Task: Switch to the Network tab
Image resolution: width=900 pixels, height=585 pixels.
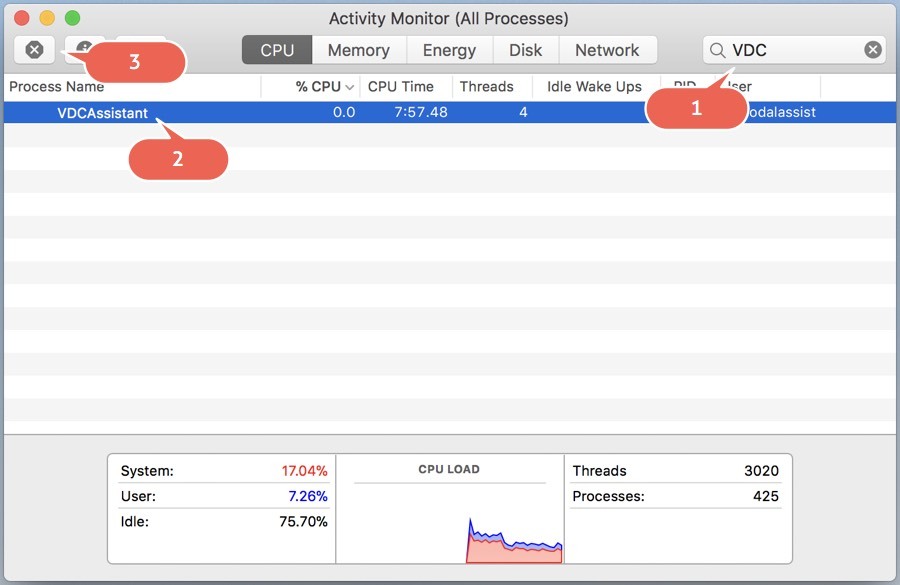Action: tap(607, 50)
